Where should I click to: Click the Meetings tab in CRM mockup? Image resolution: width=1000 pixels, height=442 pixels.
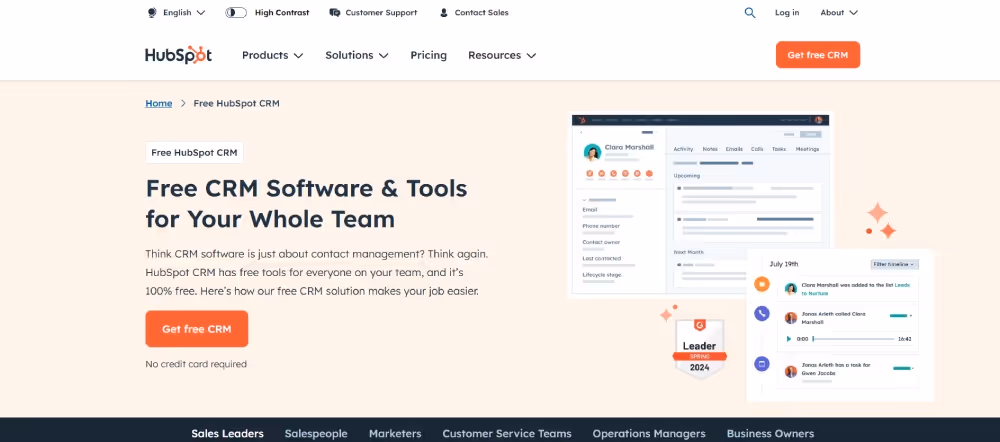(x=807, y=149)
